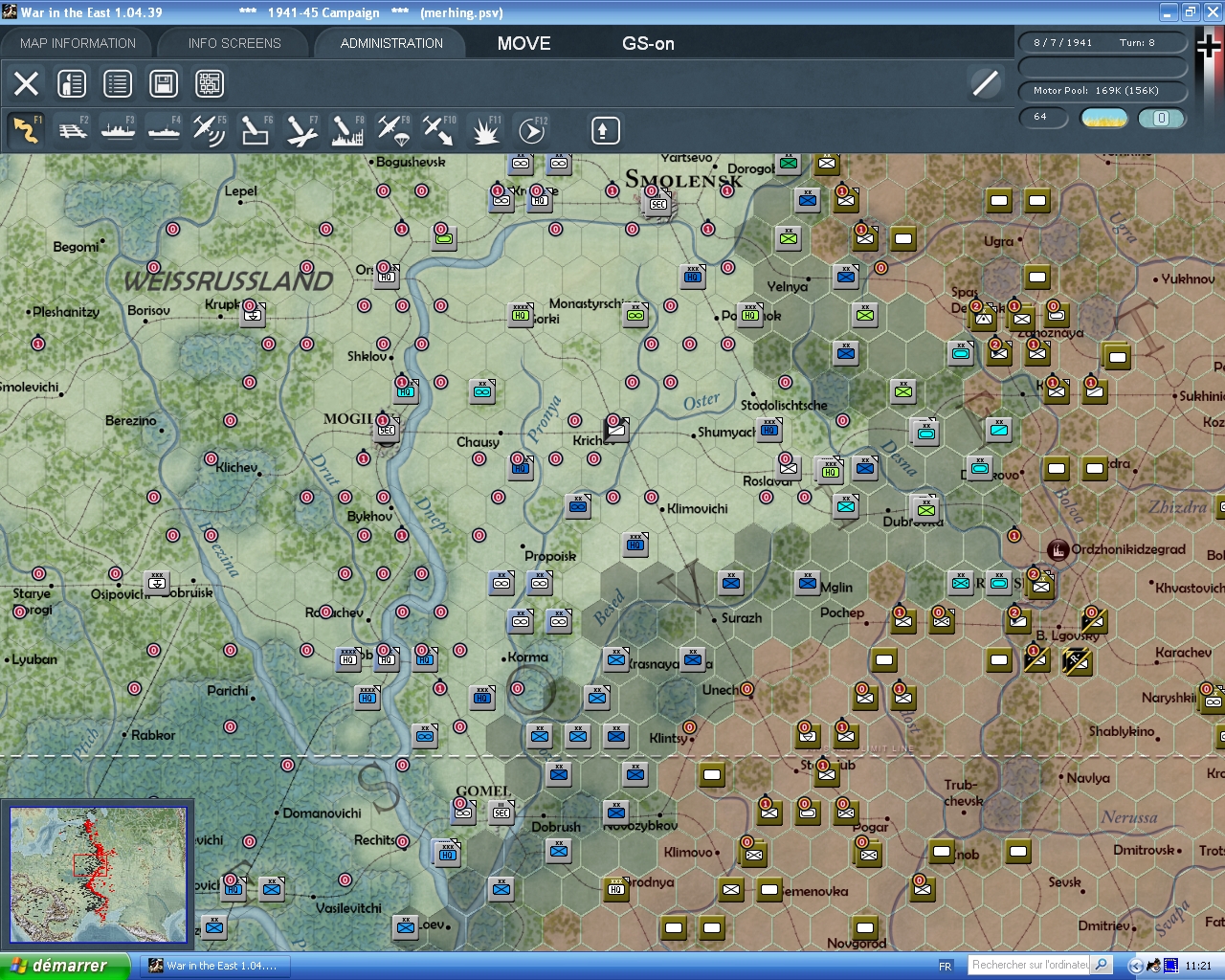The image size is (1225, 980).
Task: Select the F1 move mode icon
Action: 27,130
